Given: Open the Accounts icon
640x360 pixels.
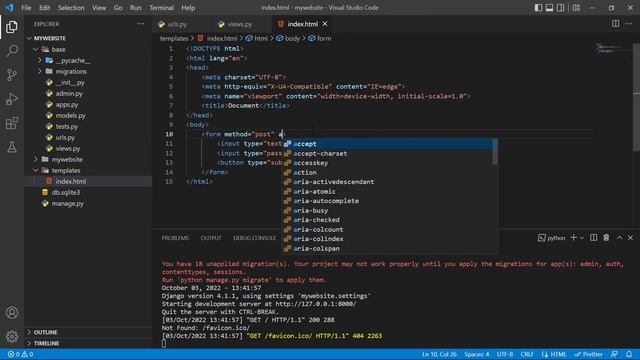Looking at the screenshot, I should (x=12, y=313).
